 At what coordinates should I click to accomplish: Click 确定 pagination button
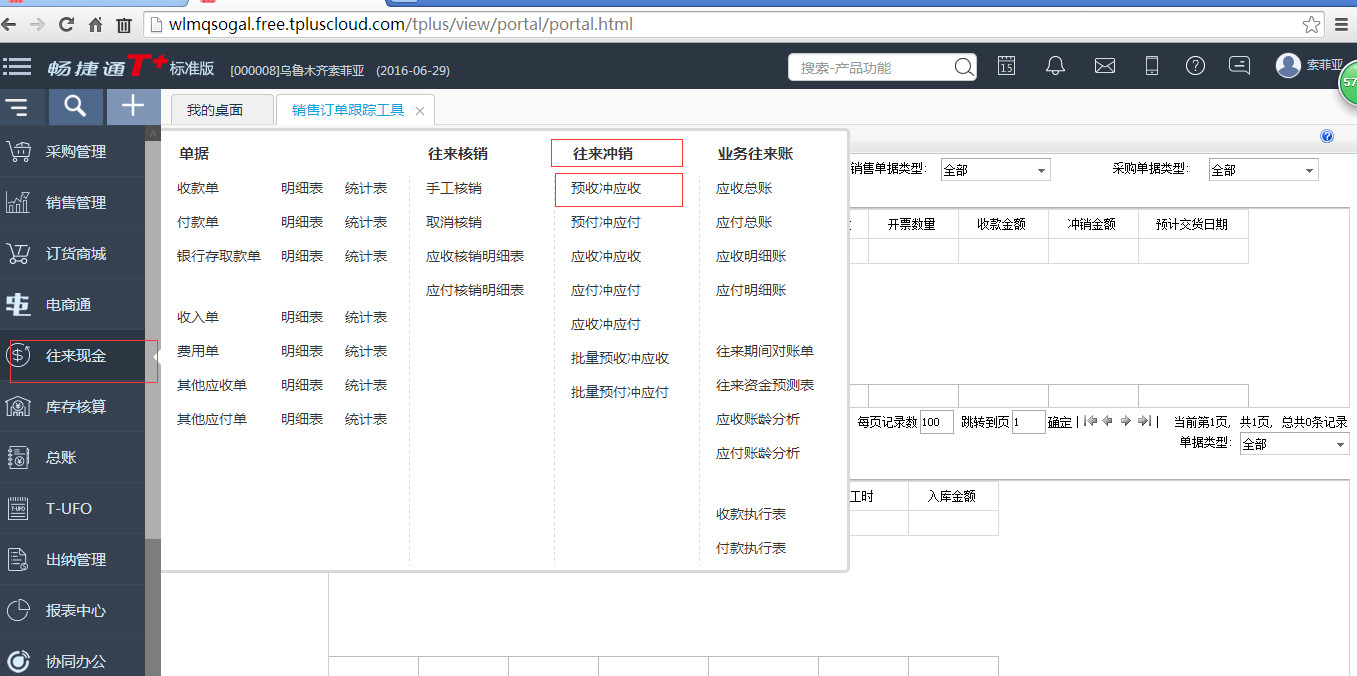pyautogui.click(x=1060, y=422)
